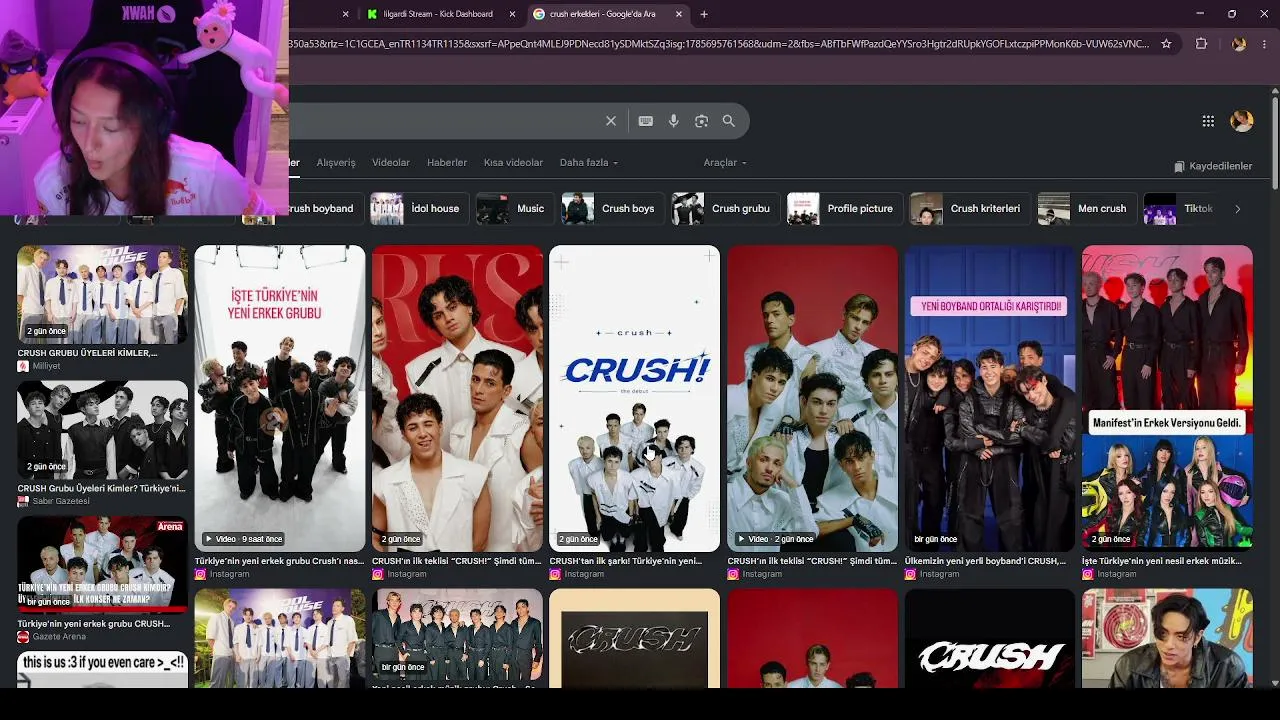Expand the Araçlar tools dropdown
This screenshot has width=1280, height=720.
(725, 163)
